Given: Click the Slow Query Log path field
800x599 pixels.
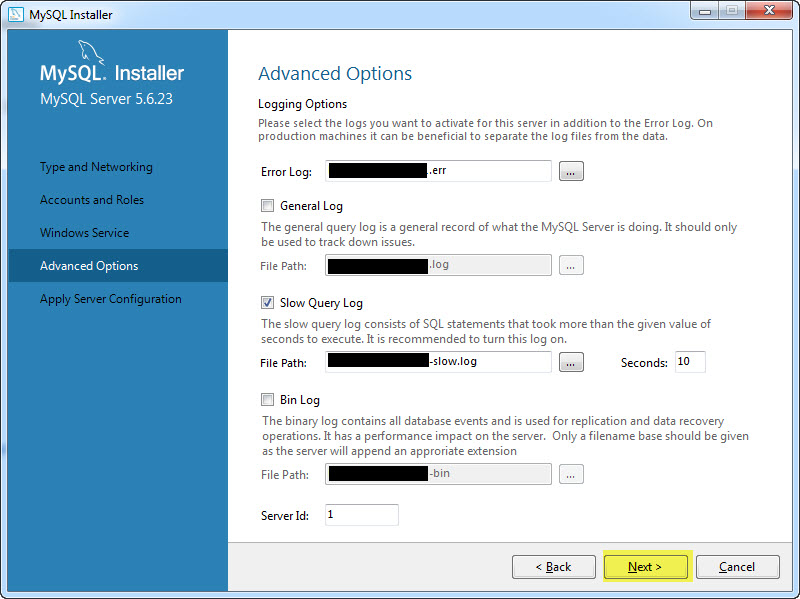Looking at the screenshot, I should (x=438, y=362).
